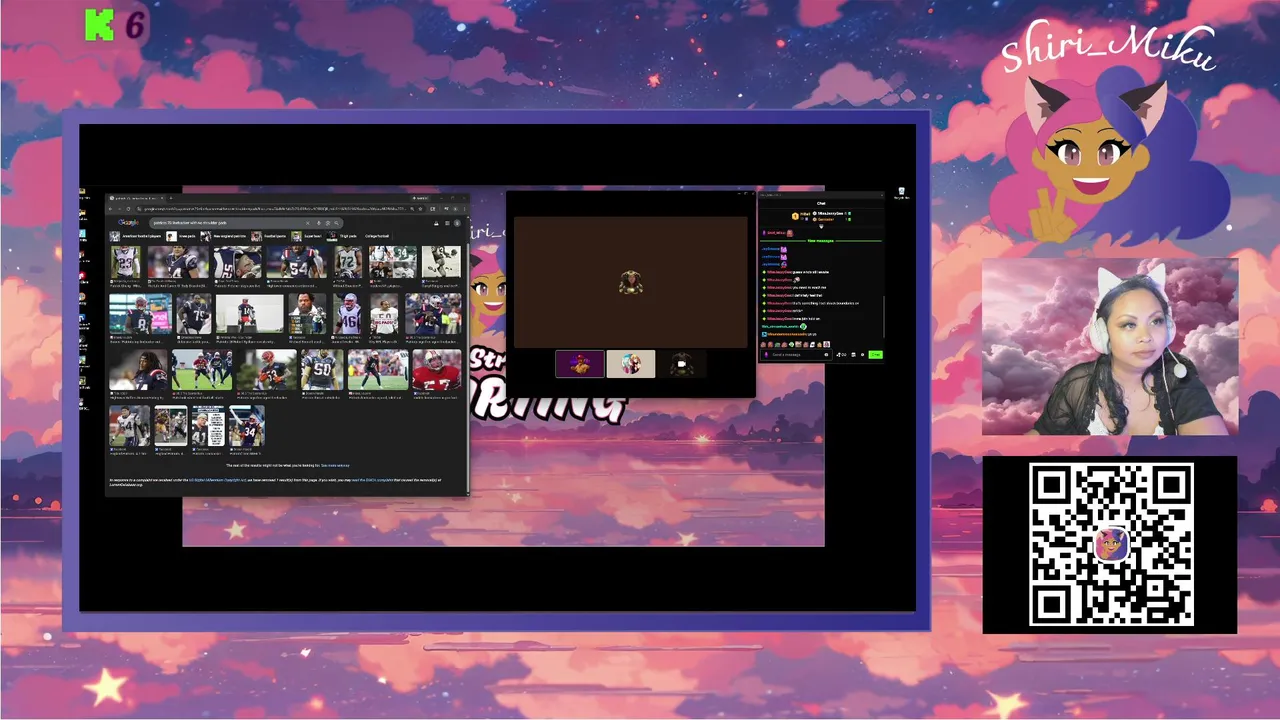Viewport: 1280px width, 720px height.
Task: Click the magnifier search icon in Google
Action: coord(337,223)
